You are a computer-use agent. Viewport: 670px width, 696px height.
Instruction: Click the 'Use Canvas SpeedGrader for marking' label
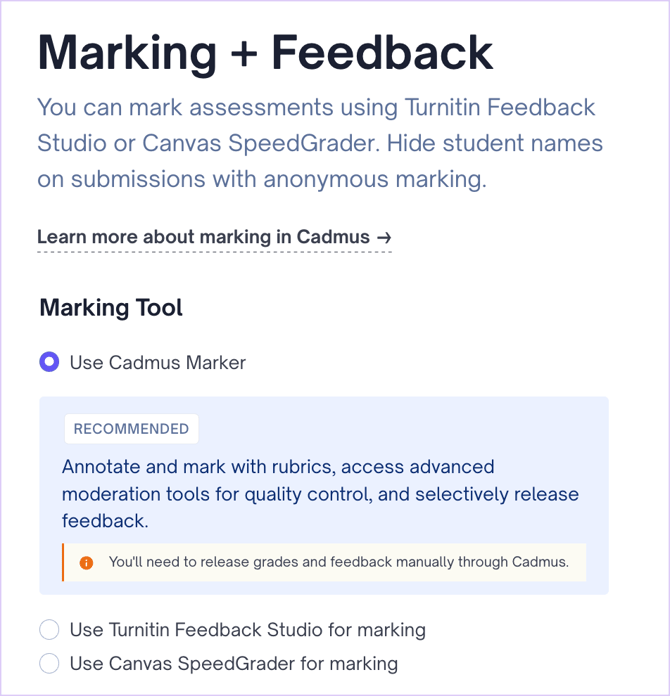(x=233, y=663)
